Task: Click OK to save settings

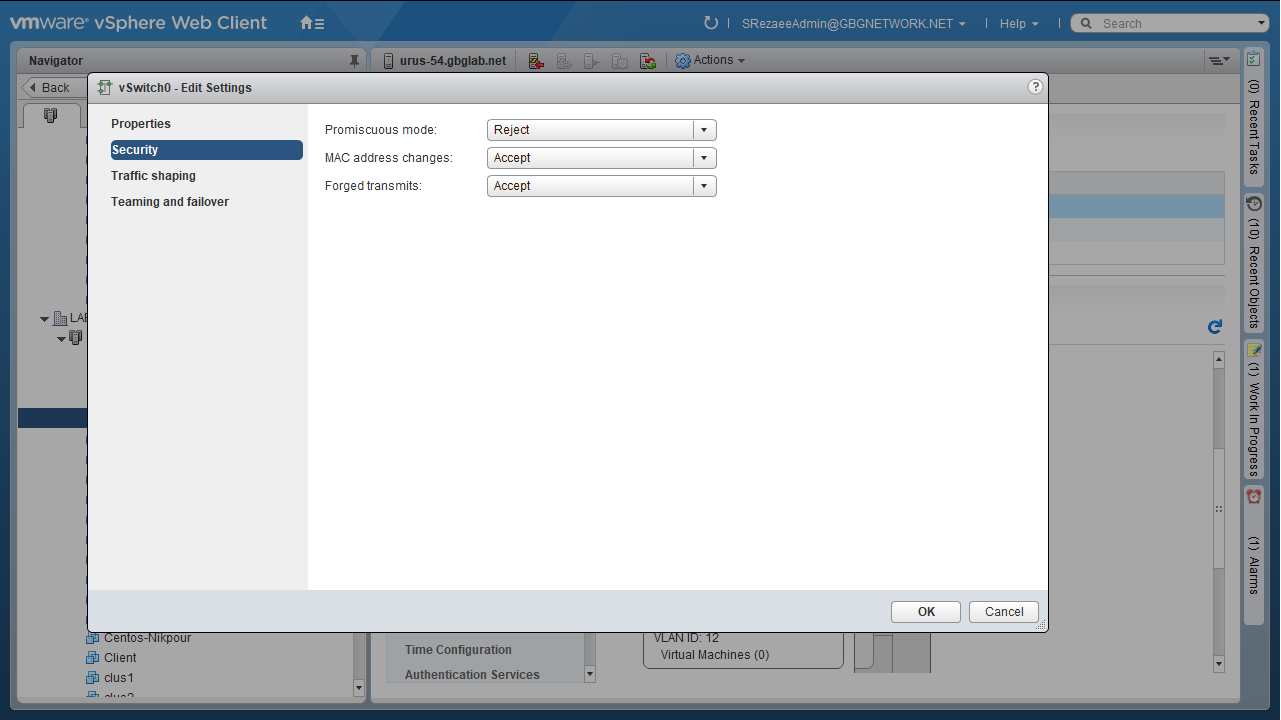Action: point(926,612)
